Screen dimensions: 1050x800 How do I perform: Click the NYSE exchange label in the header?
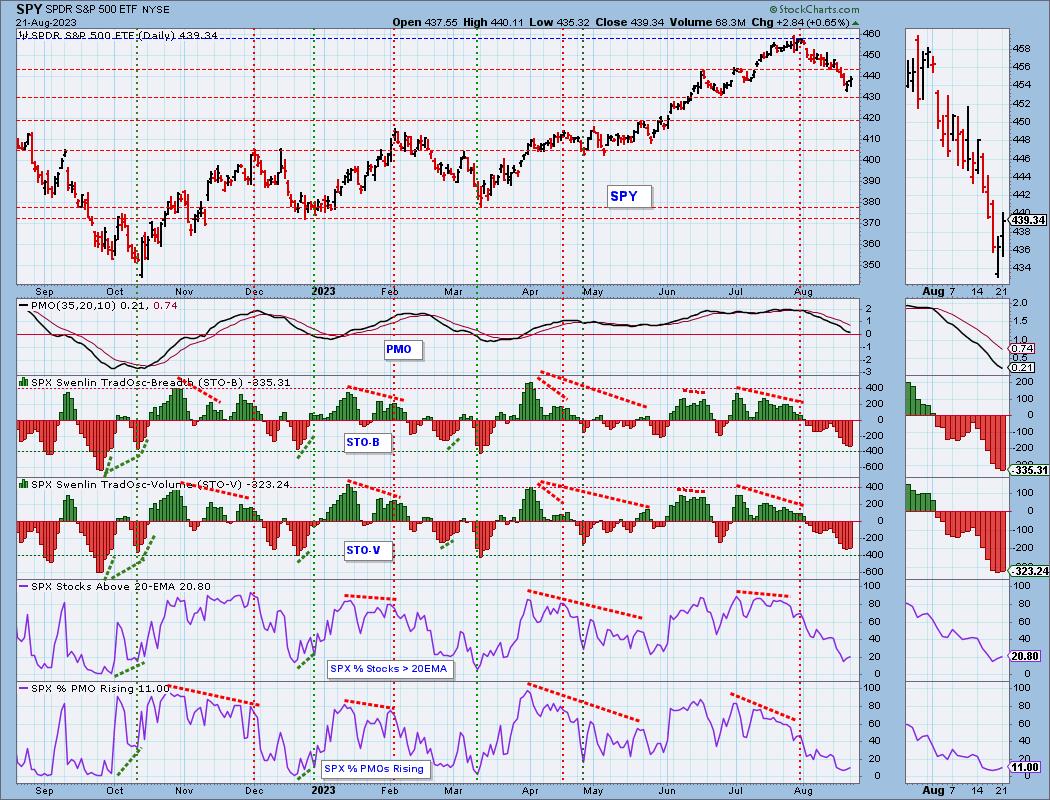[x=155, y=10]
